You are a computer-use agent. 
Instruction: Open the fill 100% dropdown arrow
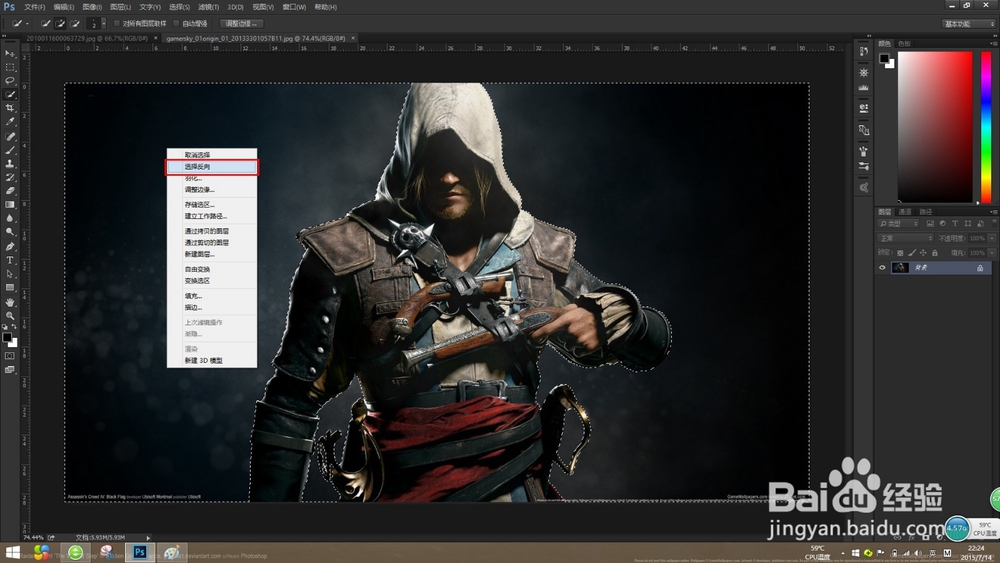(991, 253)
